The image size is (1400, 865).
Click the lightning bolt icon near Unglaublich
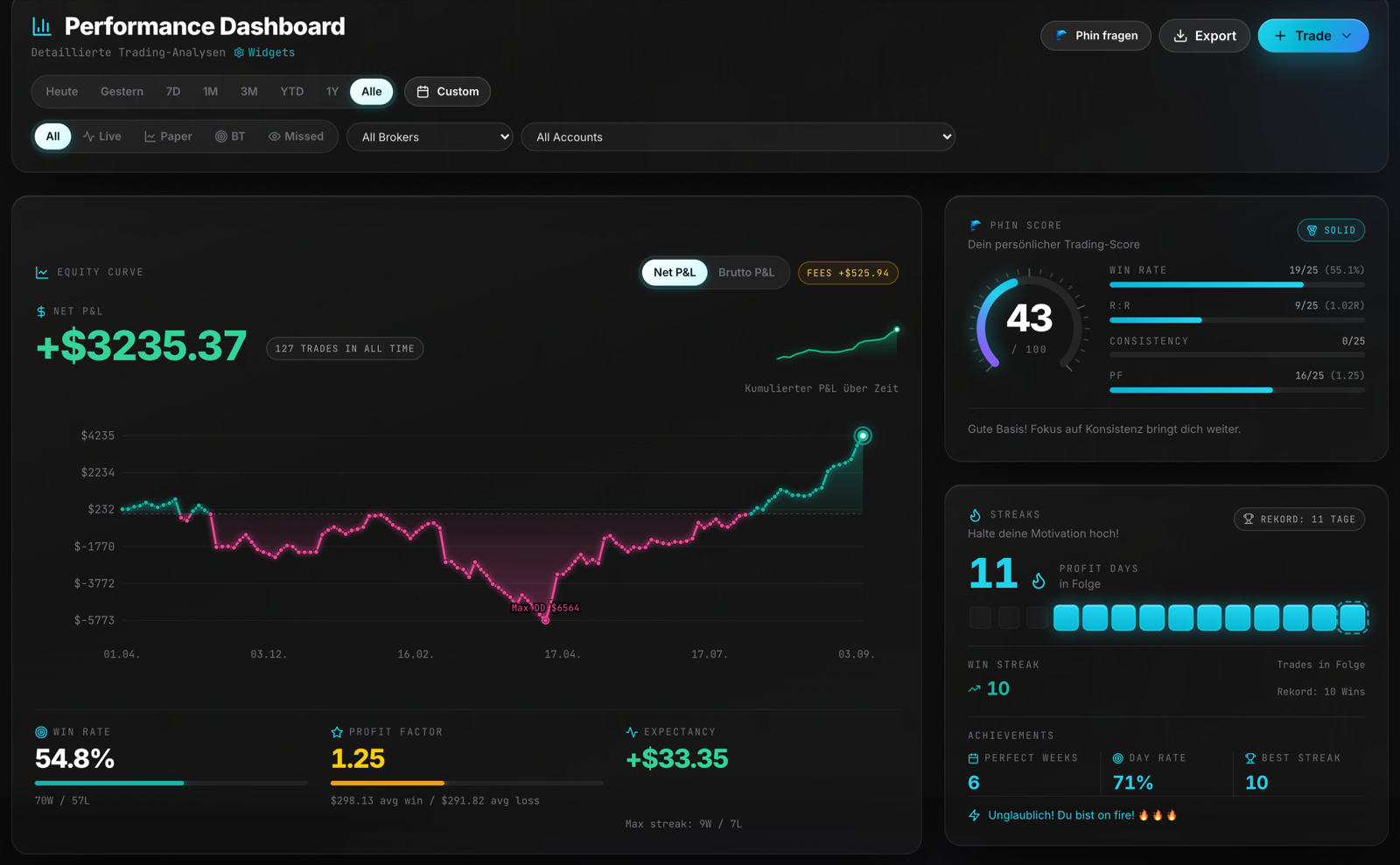pos(975,815)
